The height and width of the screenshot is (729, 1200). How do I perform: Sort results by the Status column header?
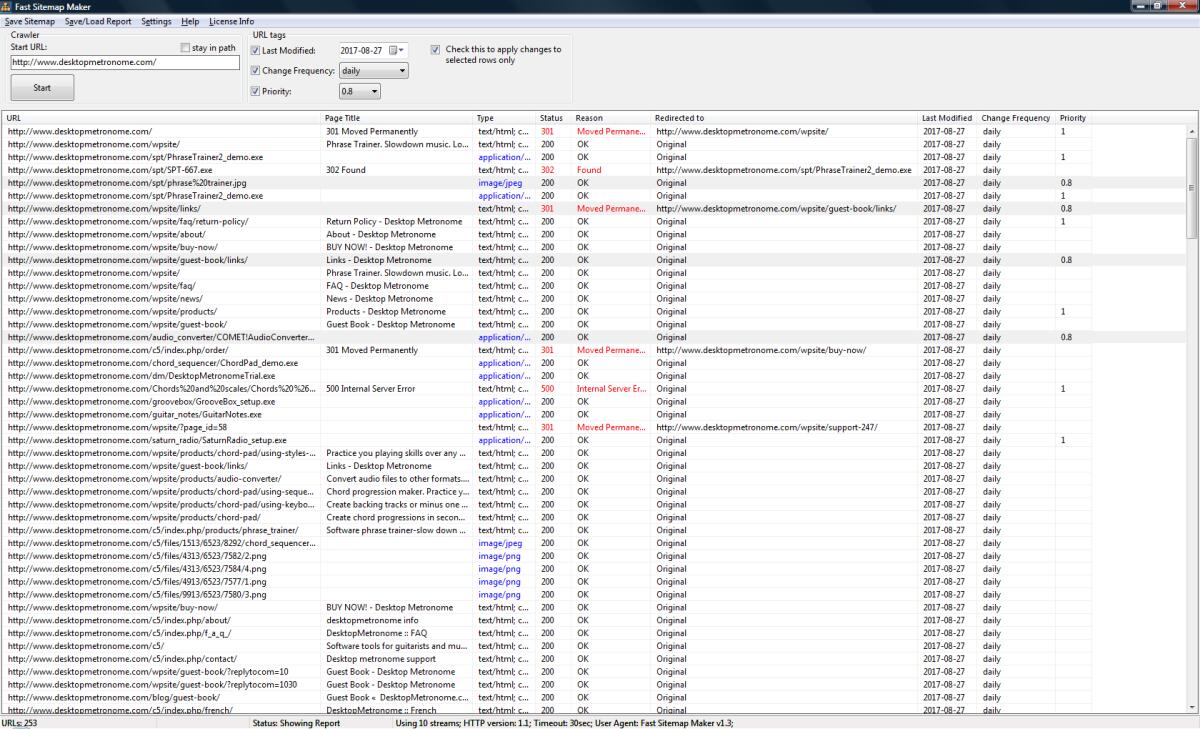(x=552, y=117)
